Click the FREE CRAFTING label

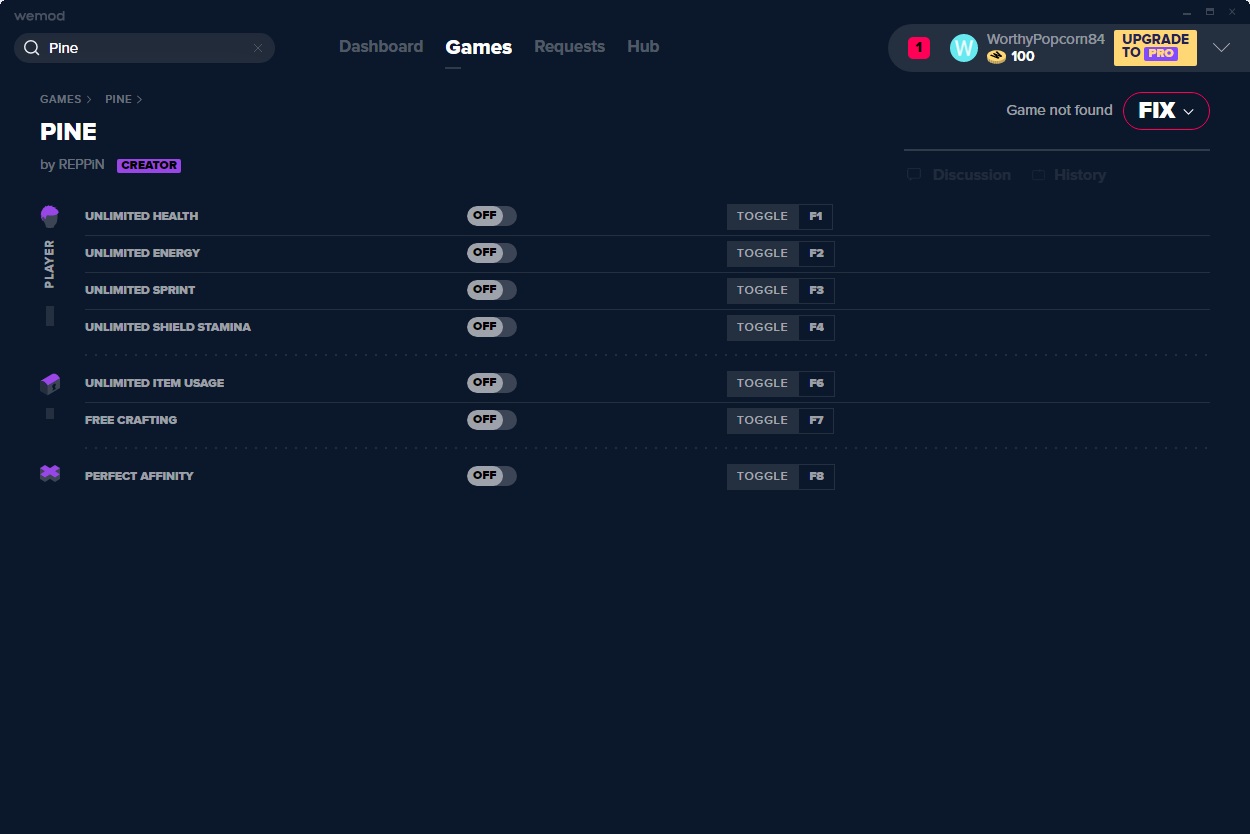(x=131, y=420)
